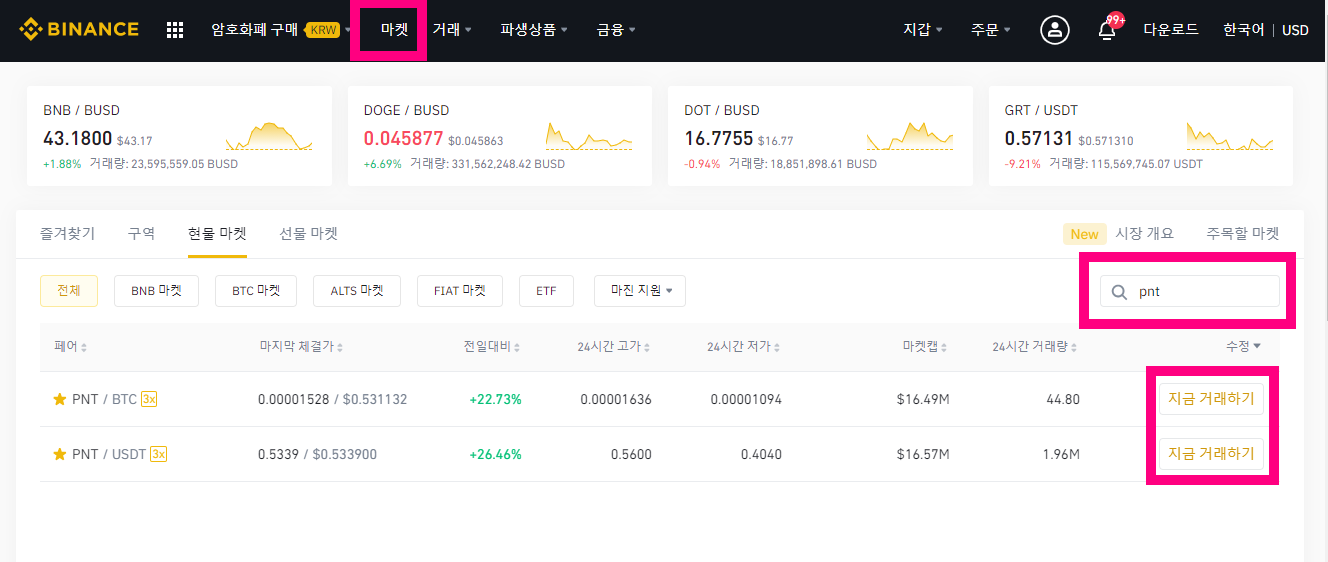Click the 3x margin badge on PNT / BTC
This screenshot has height=562, width=1328.
click(x=149, y=399)
